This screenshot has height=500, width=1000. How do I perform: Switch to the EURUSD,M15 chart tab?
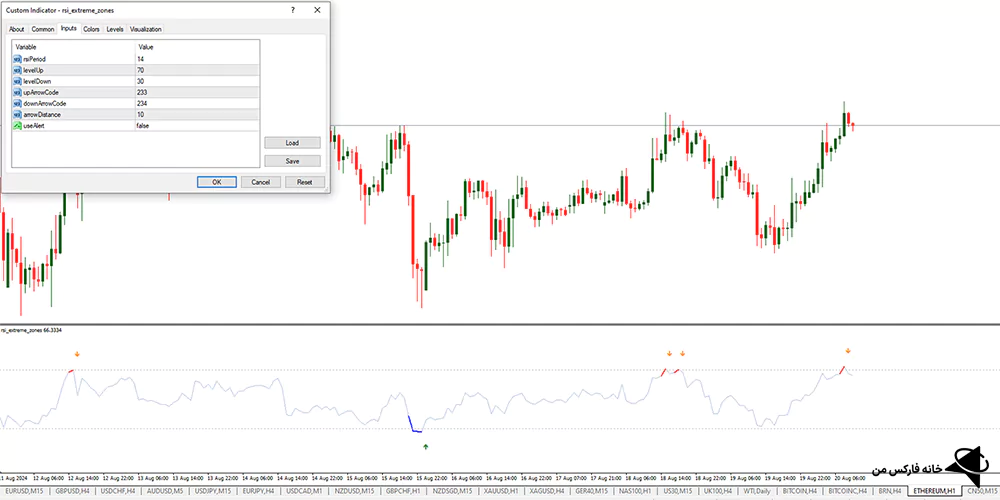pyautogui.click(x=24, y=490)
